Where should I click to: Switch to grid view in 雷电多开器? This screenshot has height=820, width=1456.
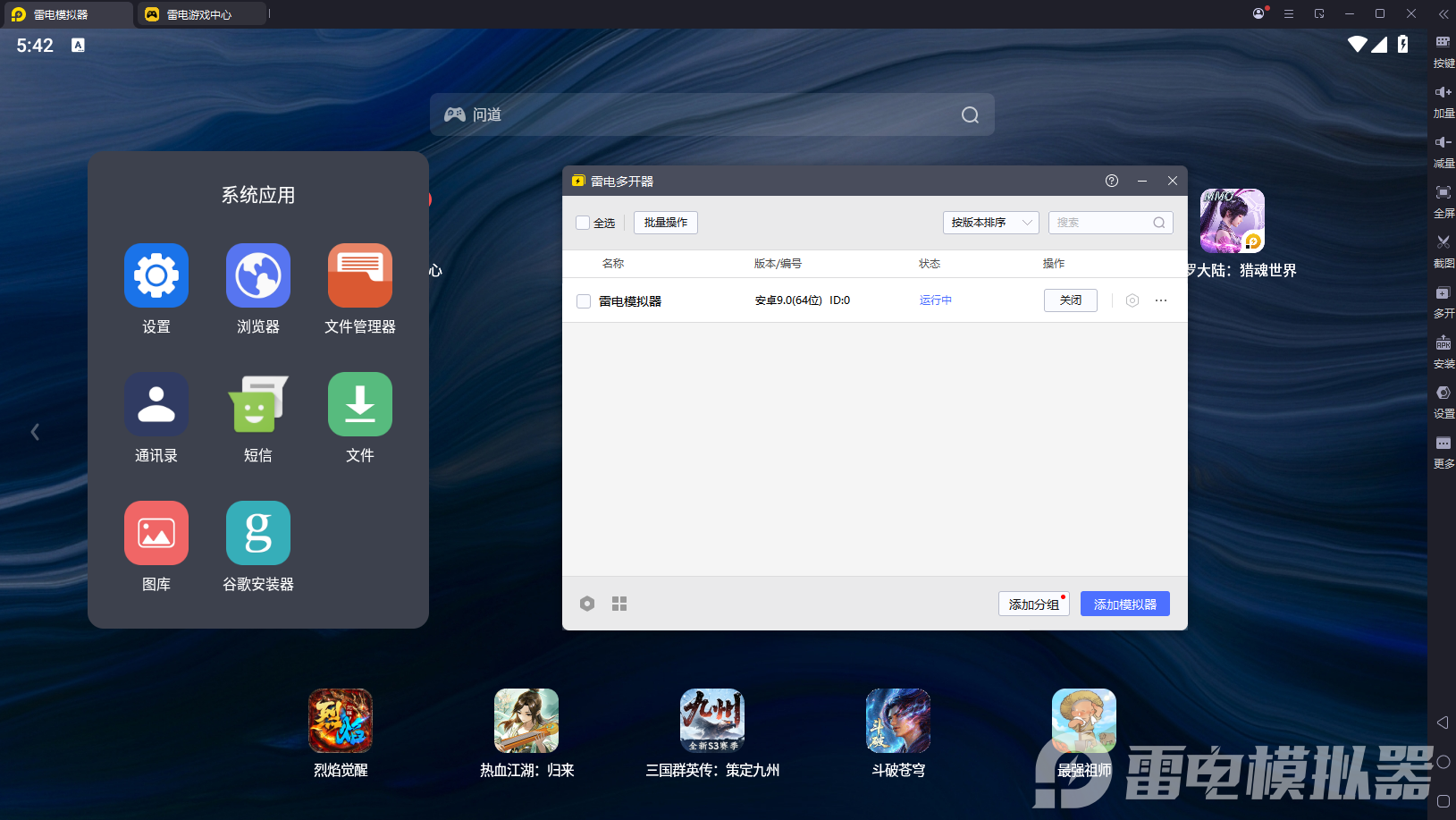[619, 604]
